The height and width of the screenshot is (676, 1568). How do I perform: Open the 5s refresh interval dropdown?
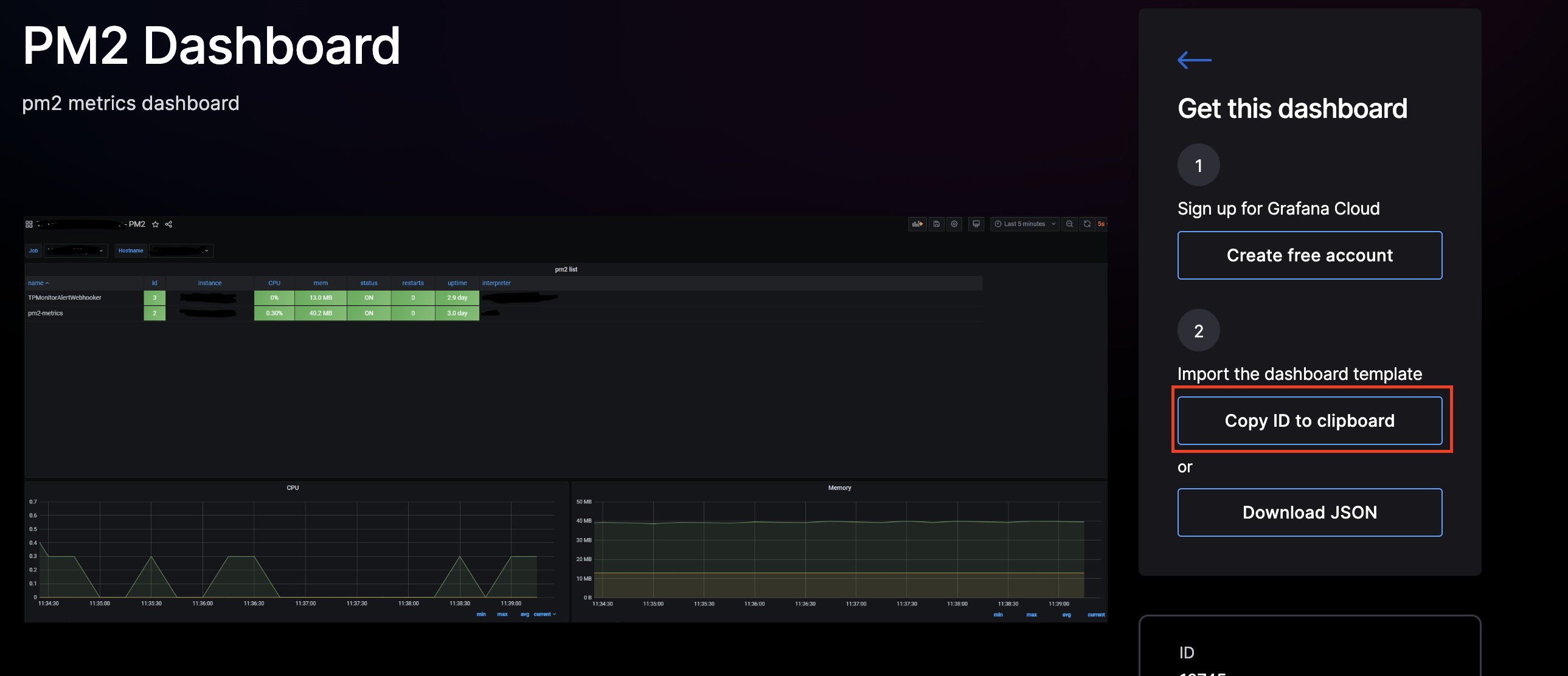pos(1101,224)
